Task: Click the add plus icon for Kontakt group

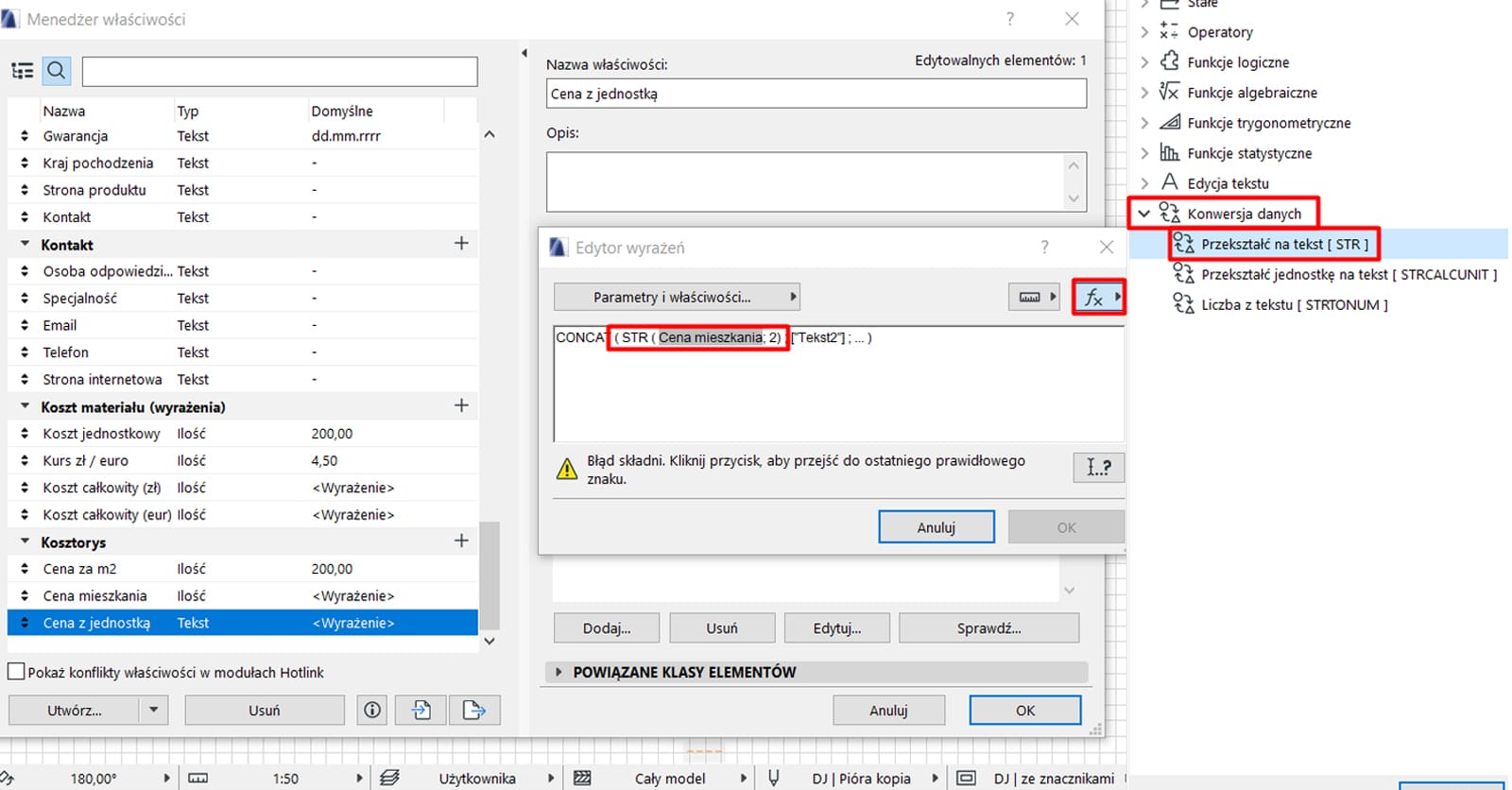Action: 461,244
